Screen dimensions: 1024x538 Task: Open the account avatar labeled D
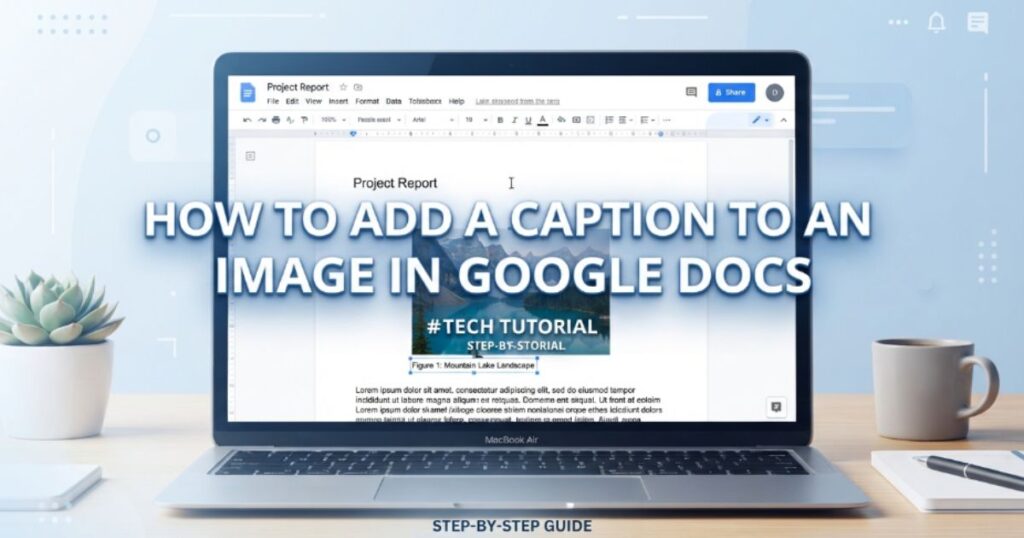[x=775, y=93]
